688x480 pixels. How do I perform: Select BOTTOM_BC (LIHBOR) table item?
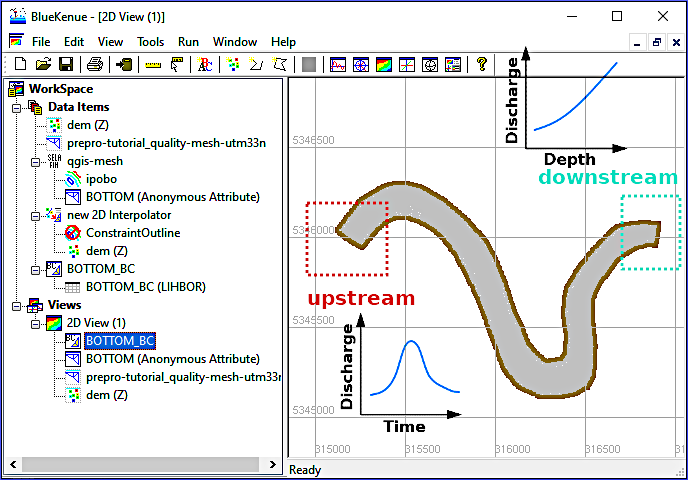(146, 287)
